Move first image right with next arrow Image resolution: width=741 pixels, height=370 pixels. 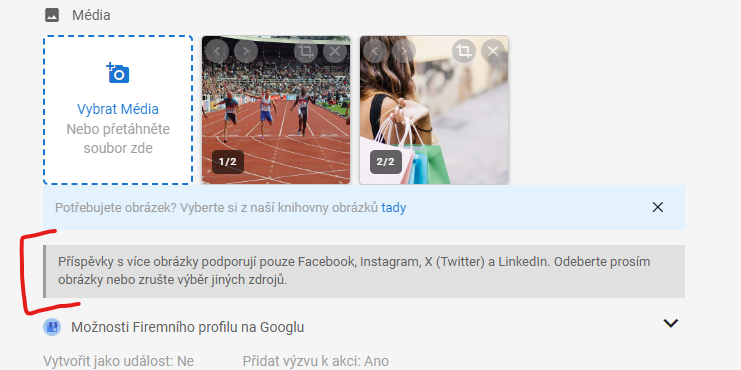(246, 51)
